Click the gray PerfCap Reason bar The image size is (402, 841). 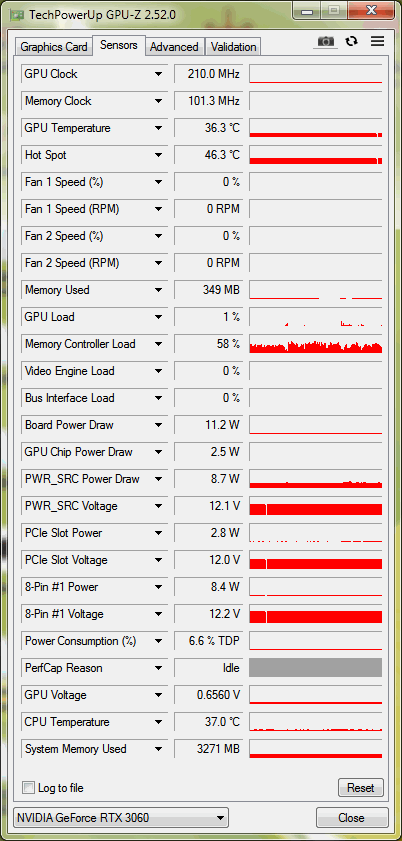point(316,668)
